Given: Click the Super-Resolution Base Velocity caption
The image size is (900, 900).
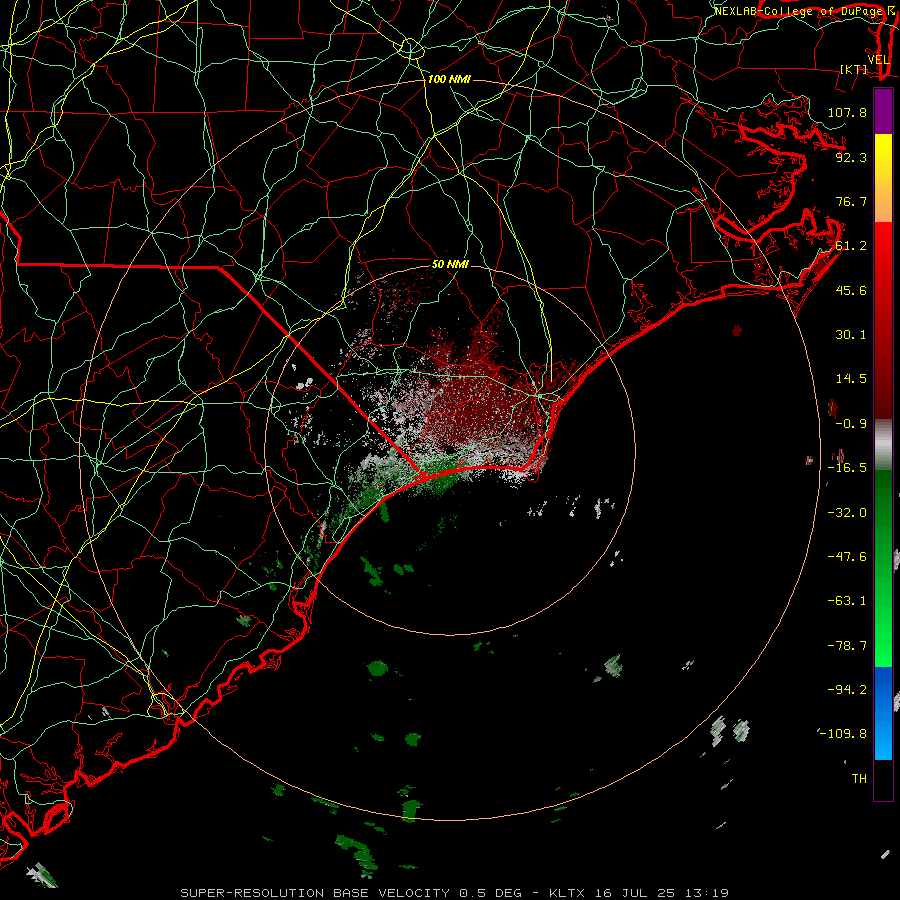Looking at the screenshot, I should (x=455, y=893).
